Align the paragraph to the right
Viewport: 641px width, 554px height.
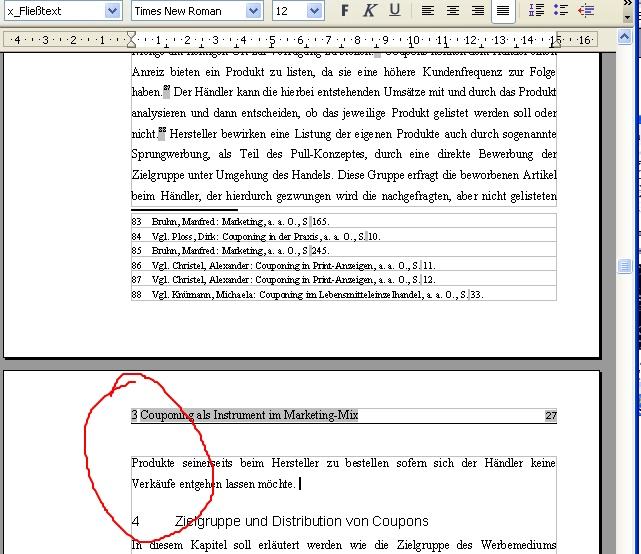point(478,11)
